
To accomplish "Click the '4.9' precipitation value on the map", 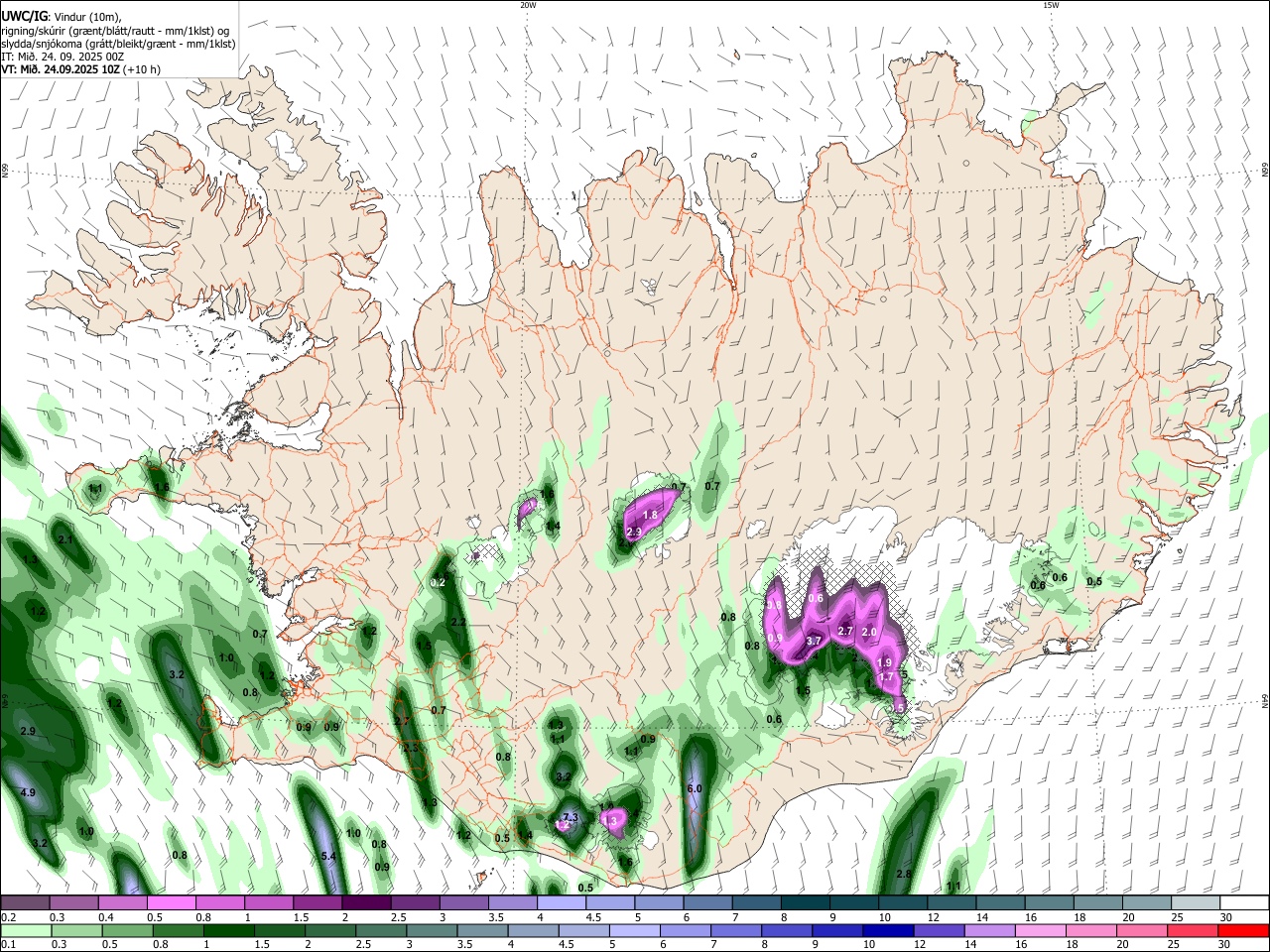I will (28, 792).
